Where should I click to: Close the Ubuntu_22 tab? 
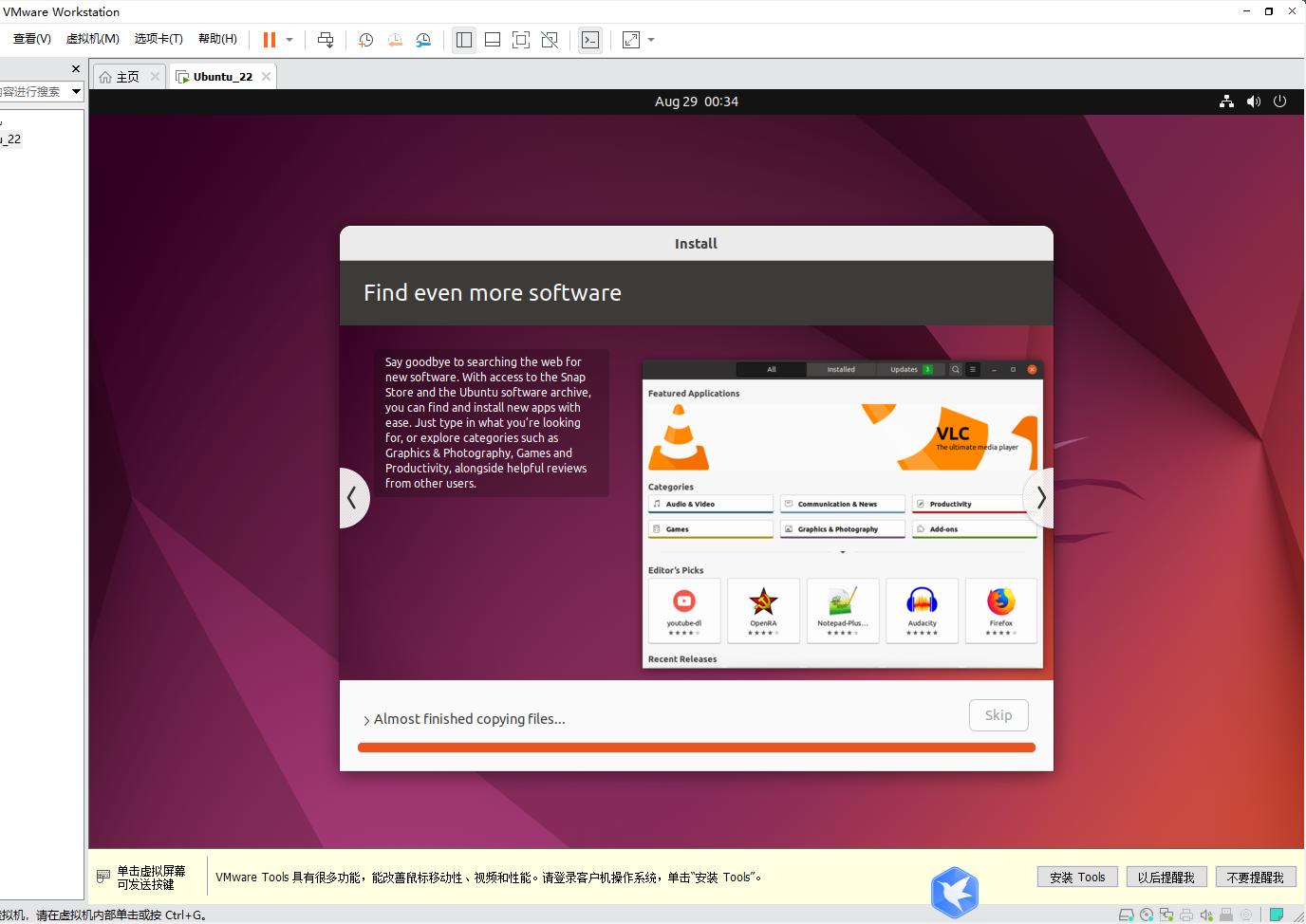coord(266,77)
